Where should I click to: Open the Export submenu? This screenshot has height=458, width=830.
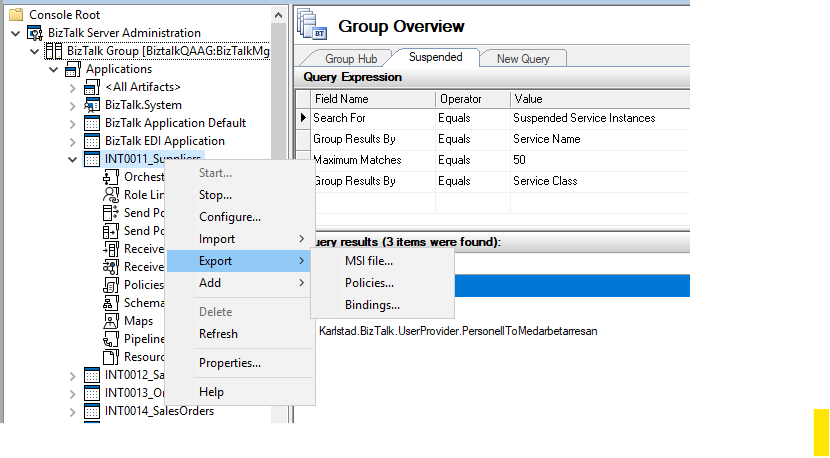(x=240, y=261)
